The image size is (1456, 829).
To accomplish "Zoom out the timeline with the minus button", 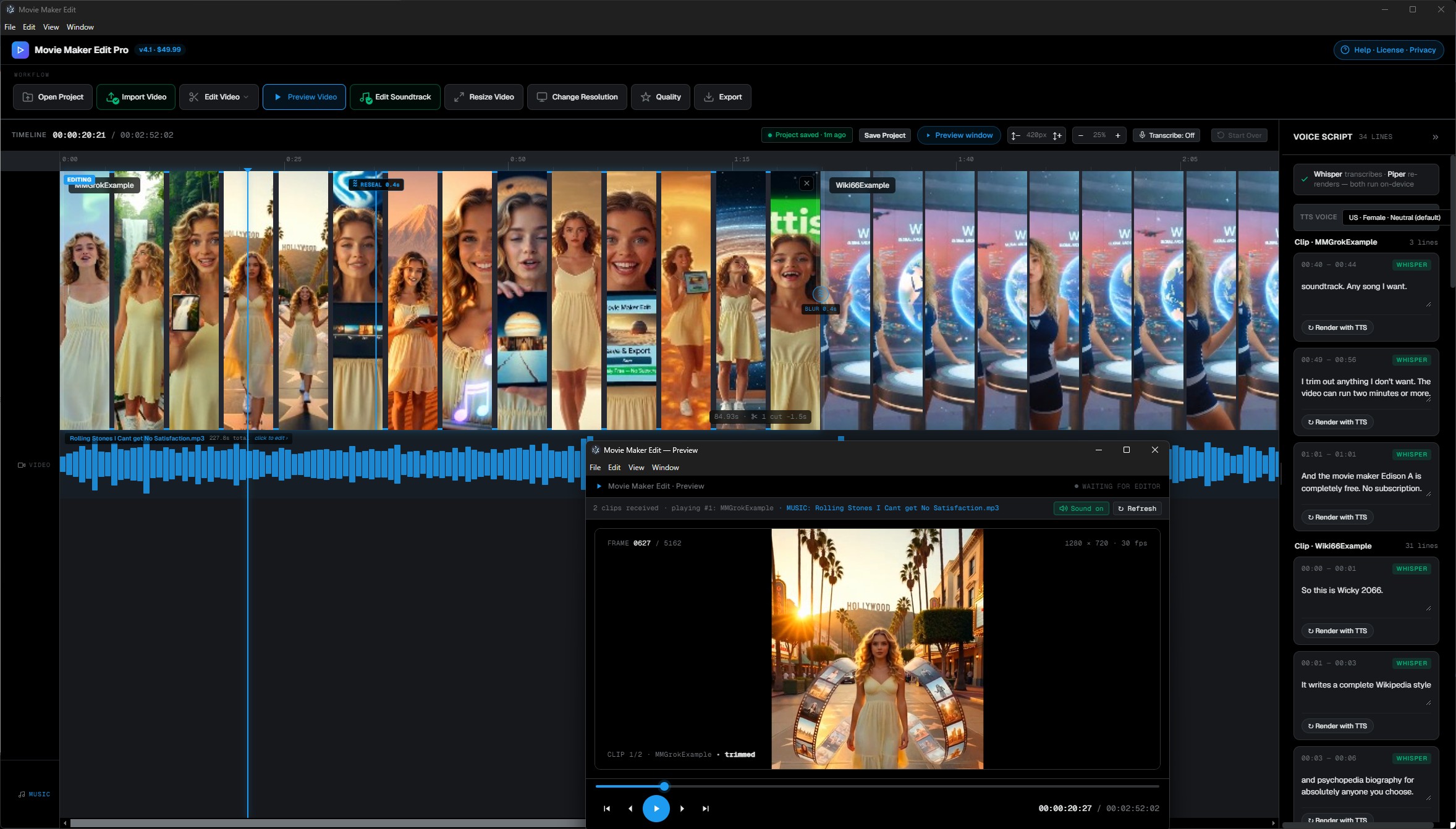I will pyautogui.click(x=1080, y=135).
